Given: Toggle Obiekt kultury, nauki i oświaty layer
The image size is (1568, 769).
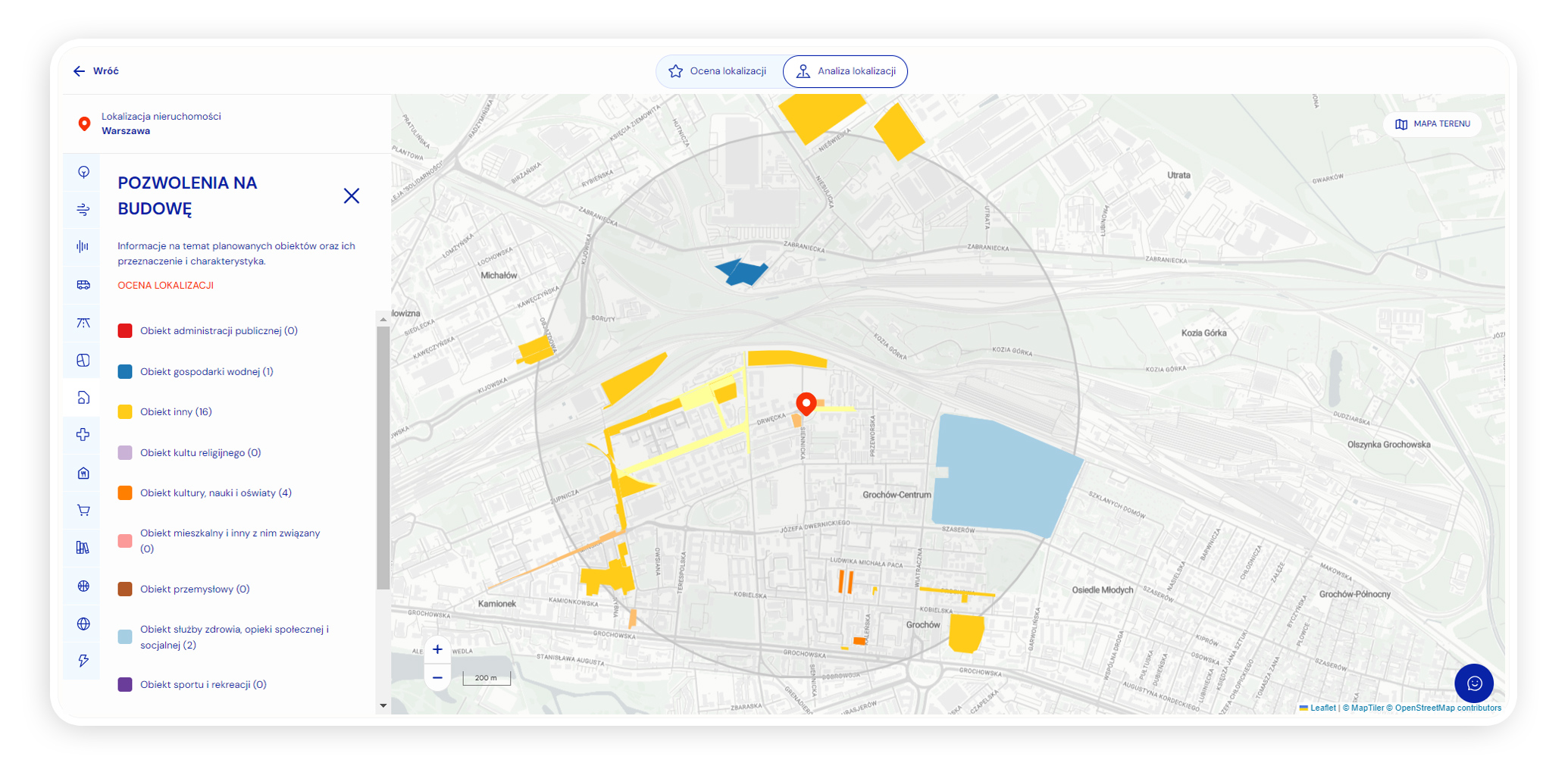Looking at the screenshot, I should point(215,493).
